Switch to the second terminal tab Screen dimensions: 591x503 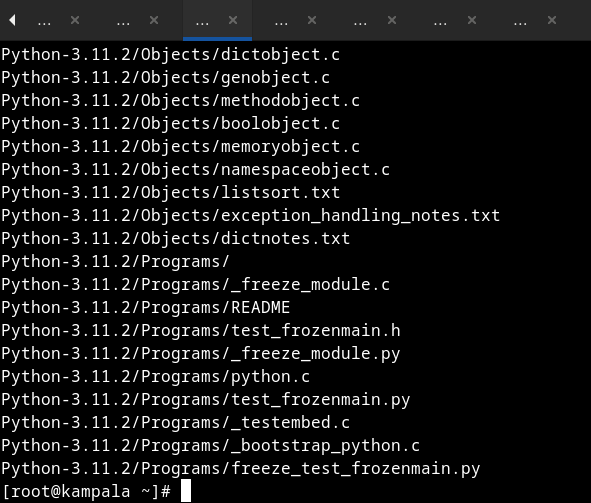123,22
